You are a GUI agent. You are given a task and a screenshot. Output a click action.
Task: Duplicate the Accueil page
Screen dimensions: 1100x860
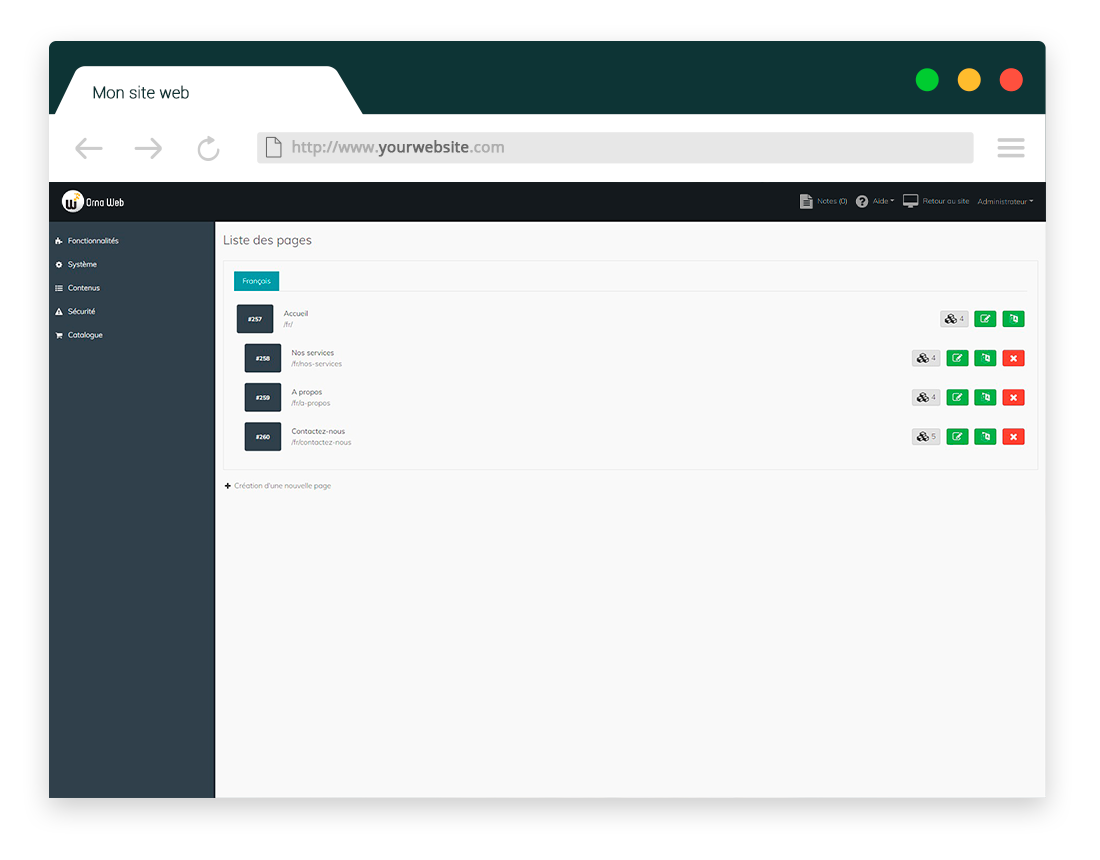(1013, 318)
